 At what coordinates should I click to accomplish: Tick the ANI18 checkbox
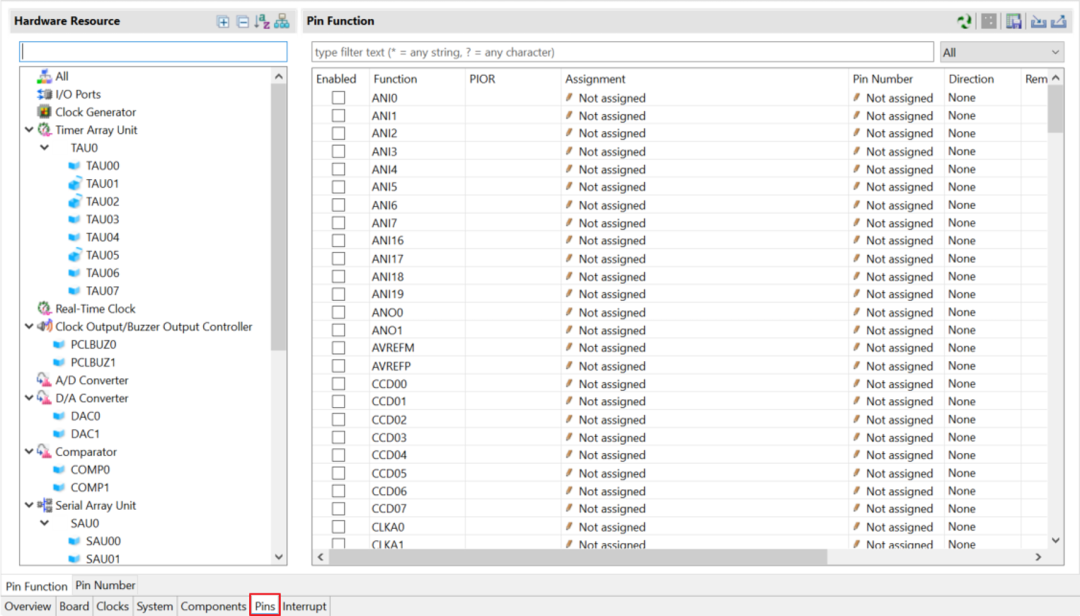[x=338, y=276]
